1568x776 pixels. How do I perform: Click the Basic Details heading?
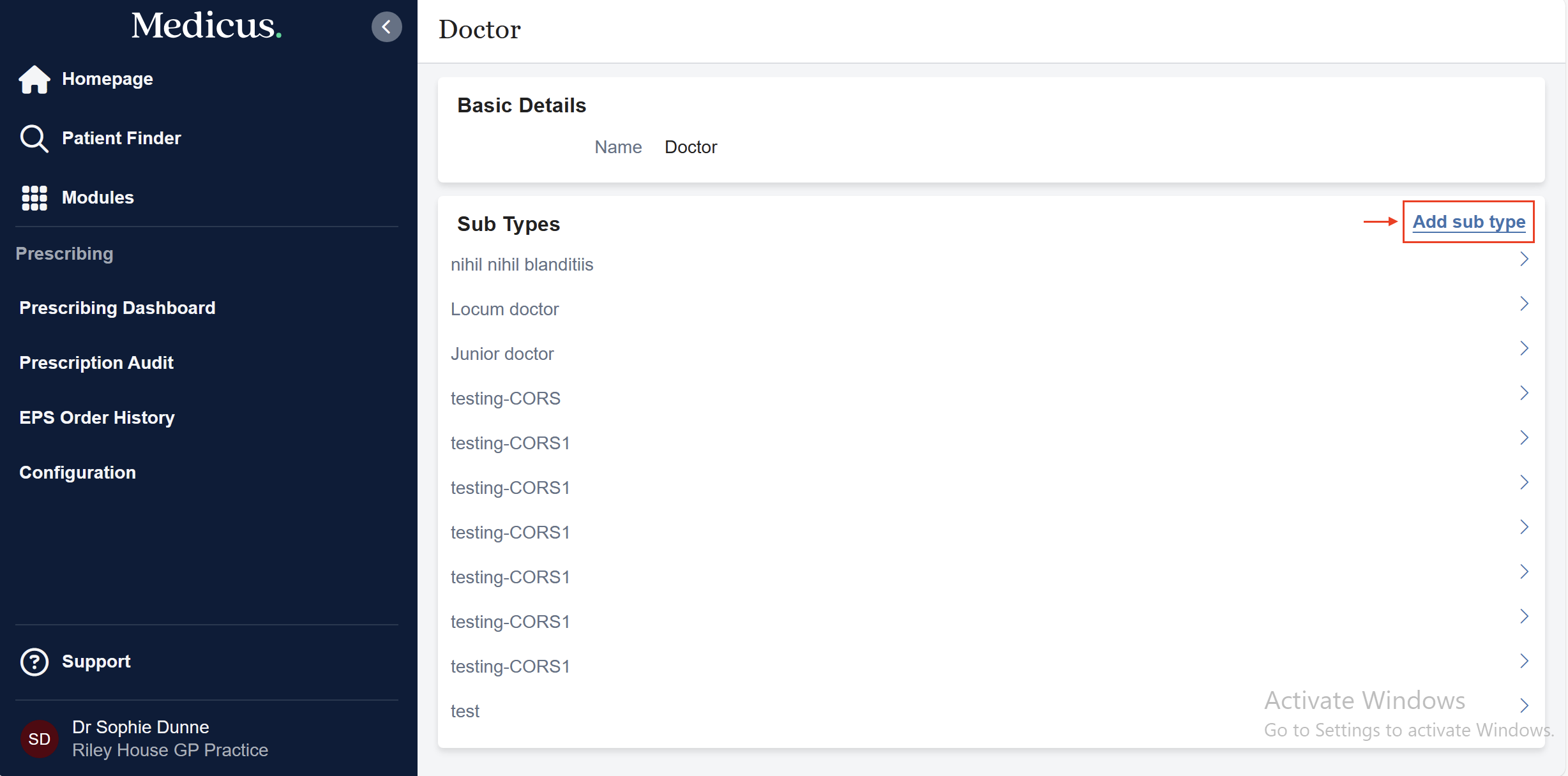click(x=522, y=105)
